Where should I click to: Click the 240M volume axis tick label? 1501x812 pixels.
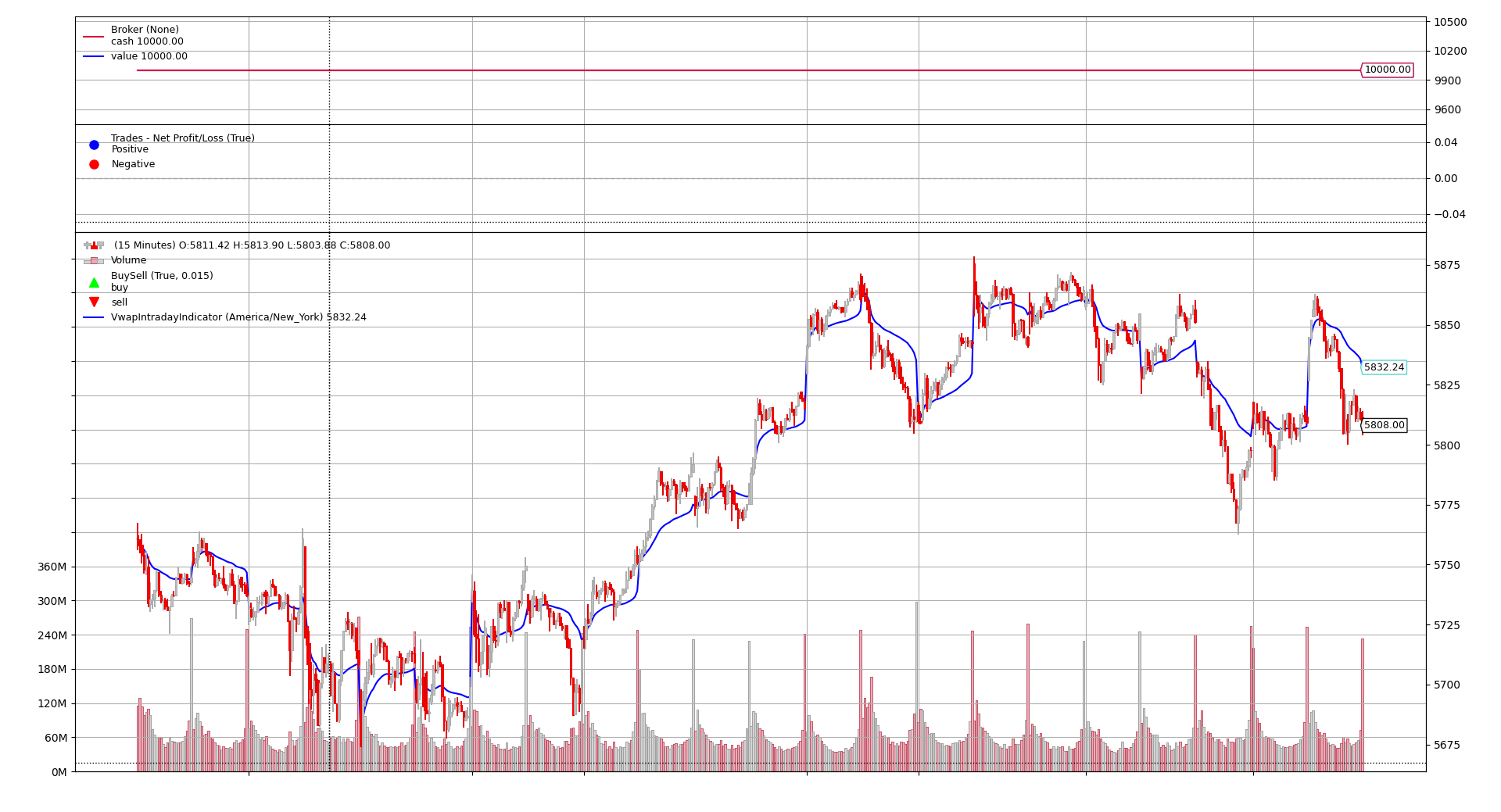52,635
